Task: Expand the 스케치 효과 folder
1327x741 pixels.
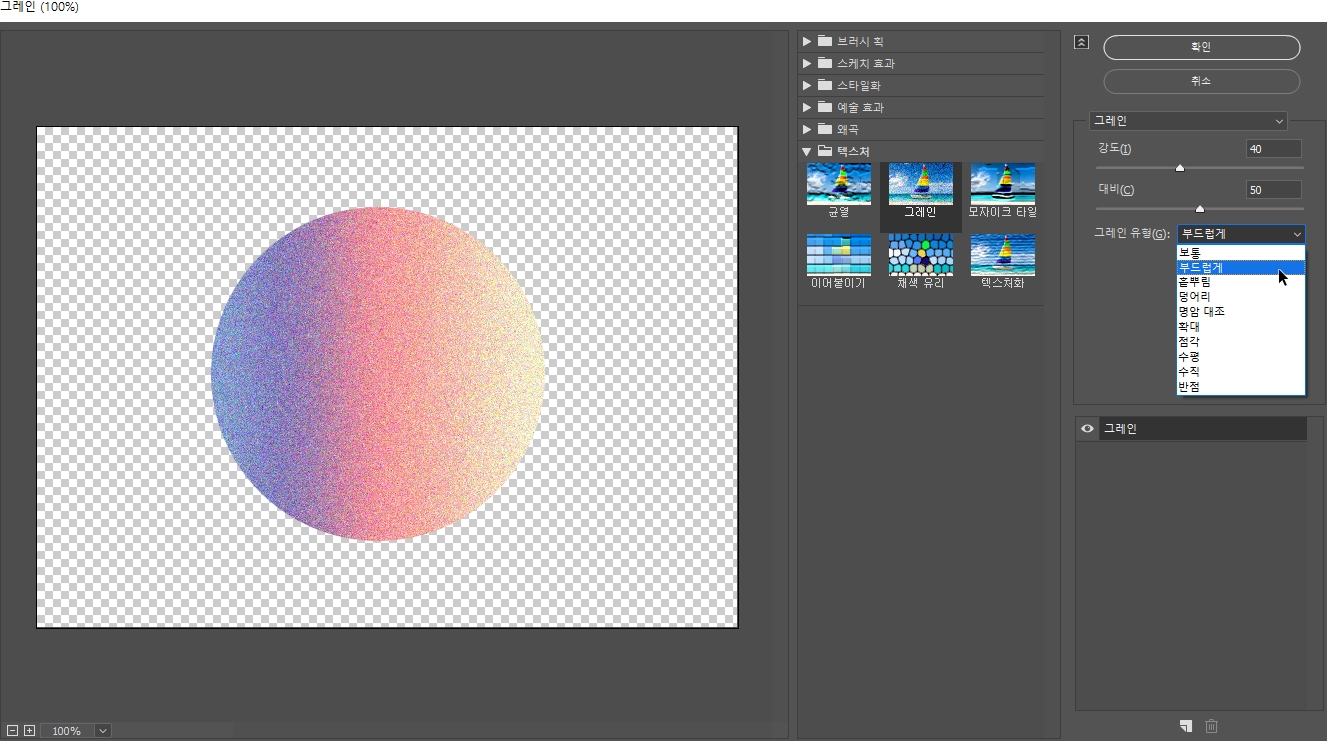Action: 807,63
